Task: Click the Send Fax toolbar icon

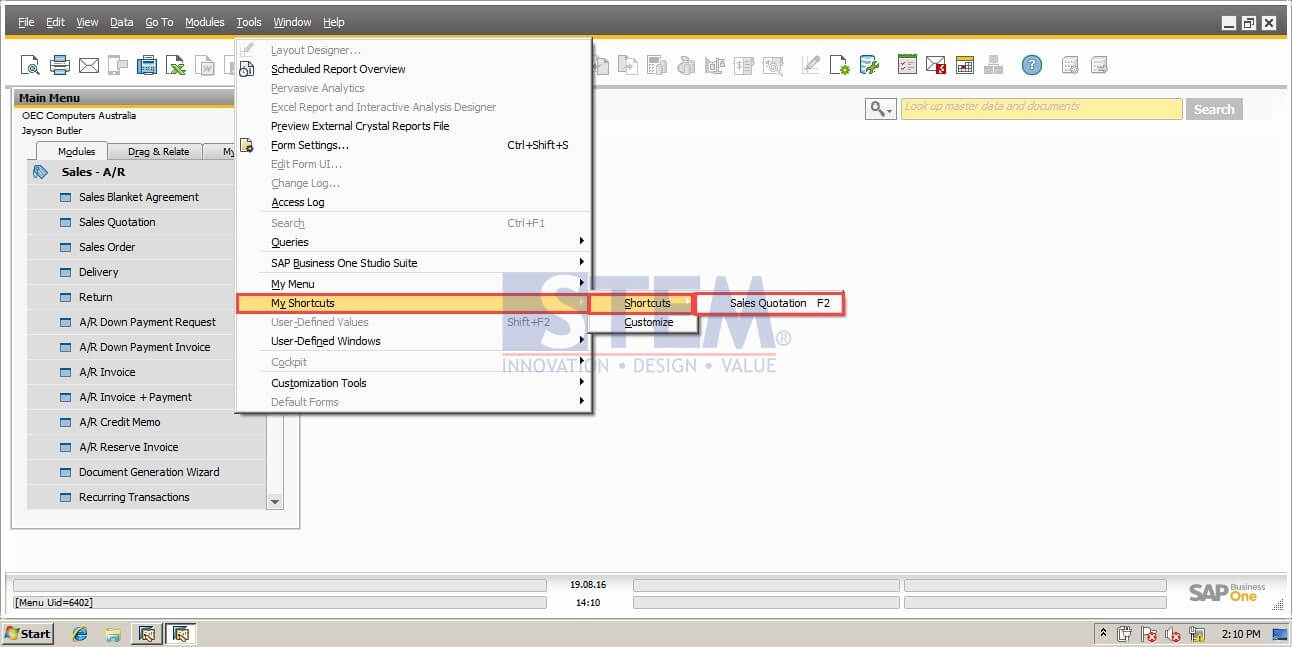Action: pyautogui.click(x=147, y=65)
